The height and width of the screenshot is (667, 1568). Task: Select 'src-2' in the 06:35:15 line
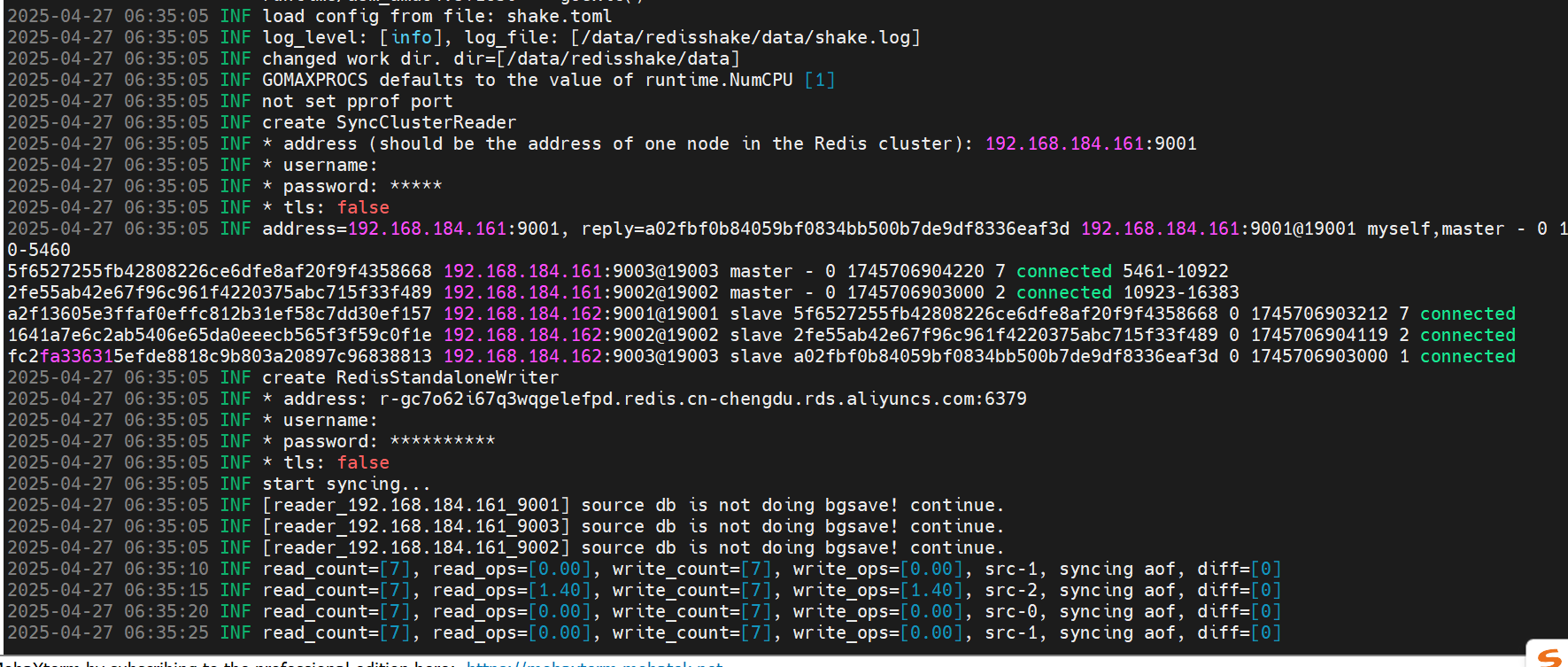pos(1011,590)
